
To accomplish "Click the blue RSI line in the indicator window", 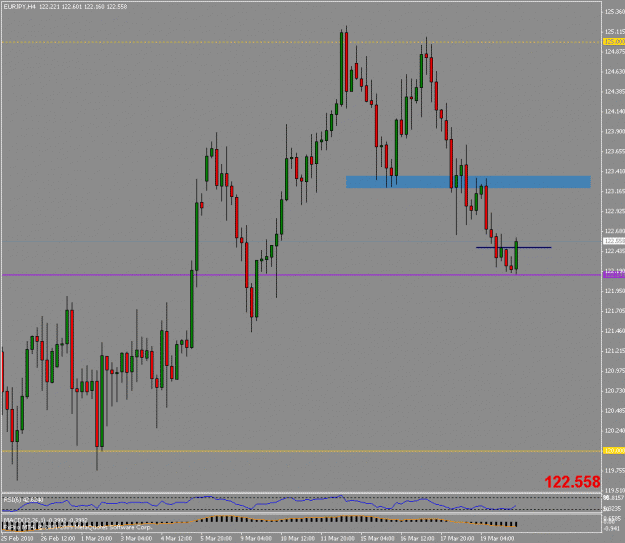I will click(x=259, y=503).
